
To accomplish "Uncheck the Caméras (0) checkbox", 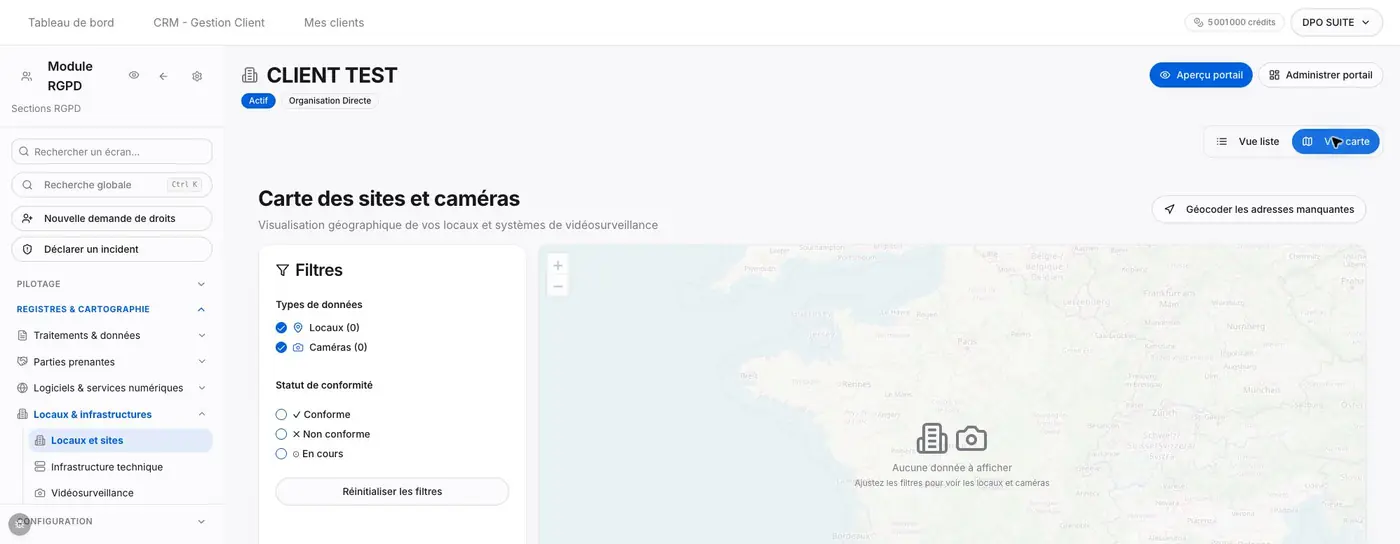I will pos(281,348).
